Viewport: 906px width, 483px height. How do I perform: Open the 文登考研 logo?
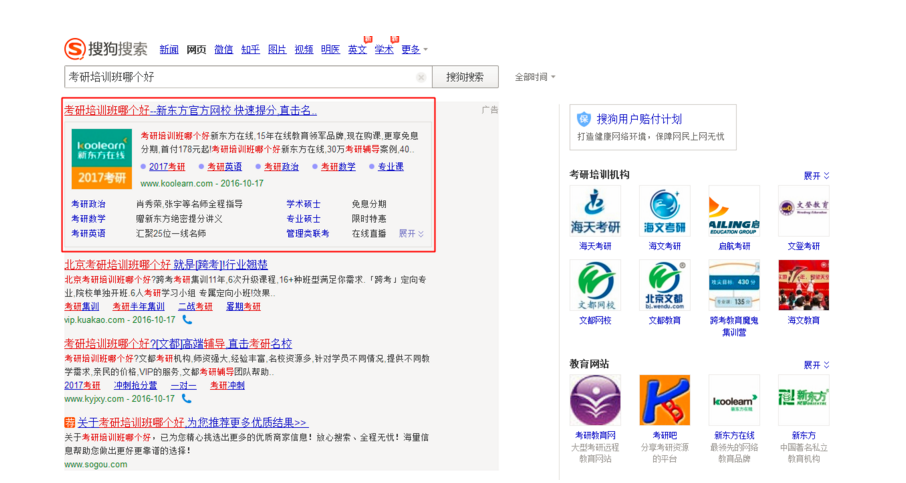[804, 211]
